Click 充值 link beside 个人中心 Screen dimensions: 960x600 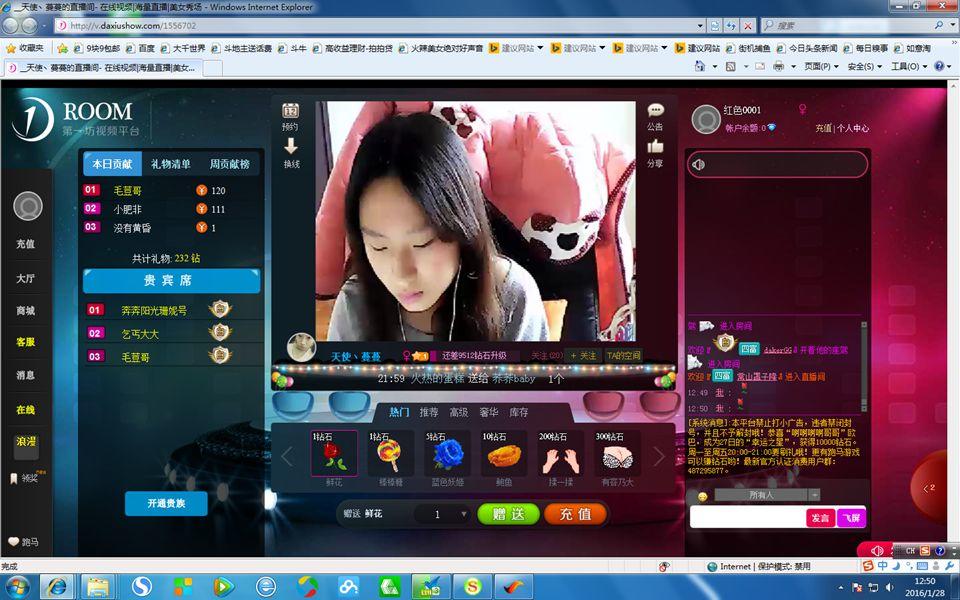coord(823,128)
